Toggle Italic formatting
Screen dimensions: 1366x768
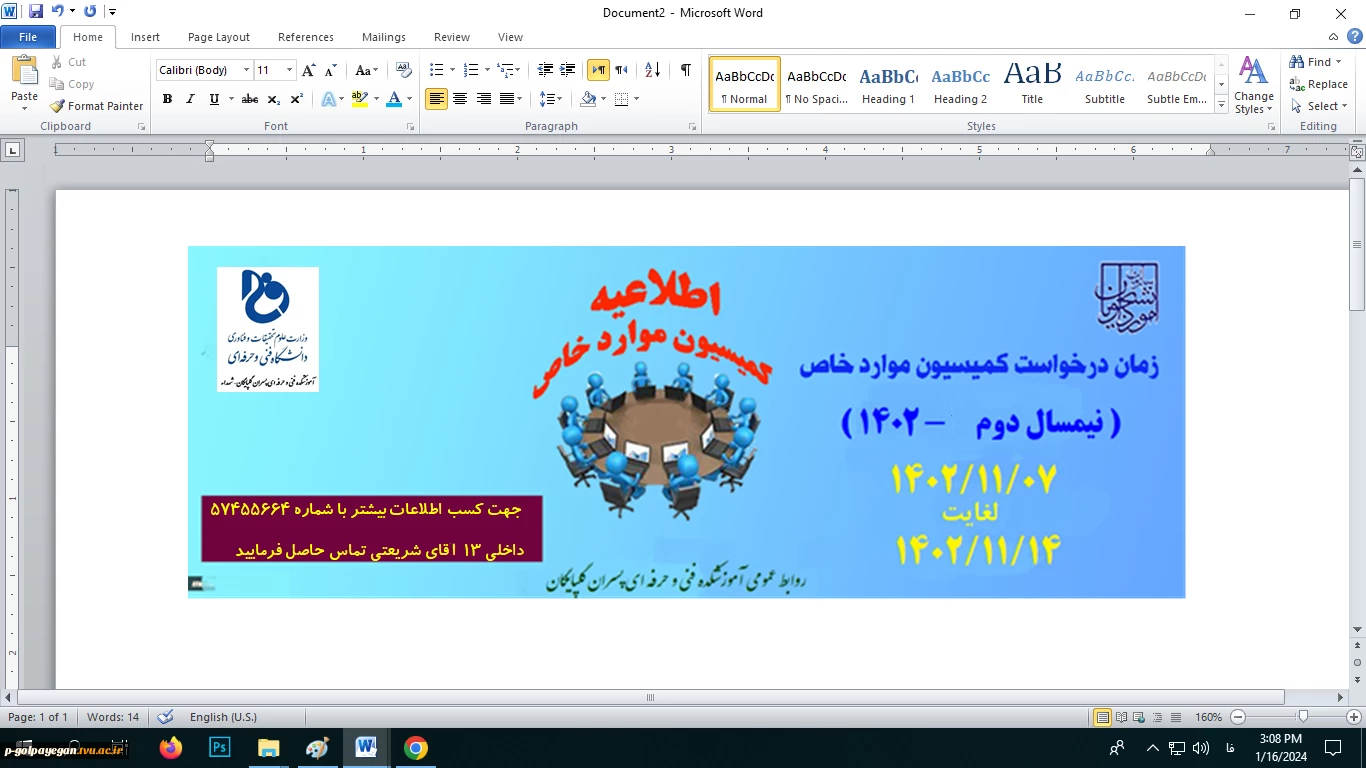coord(190,99)
